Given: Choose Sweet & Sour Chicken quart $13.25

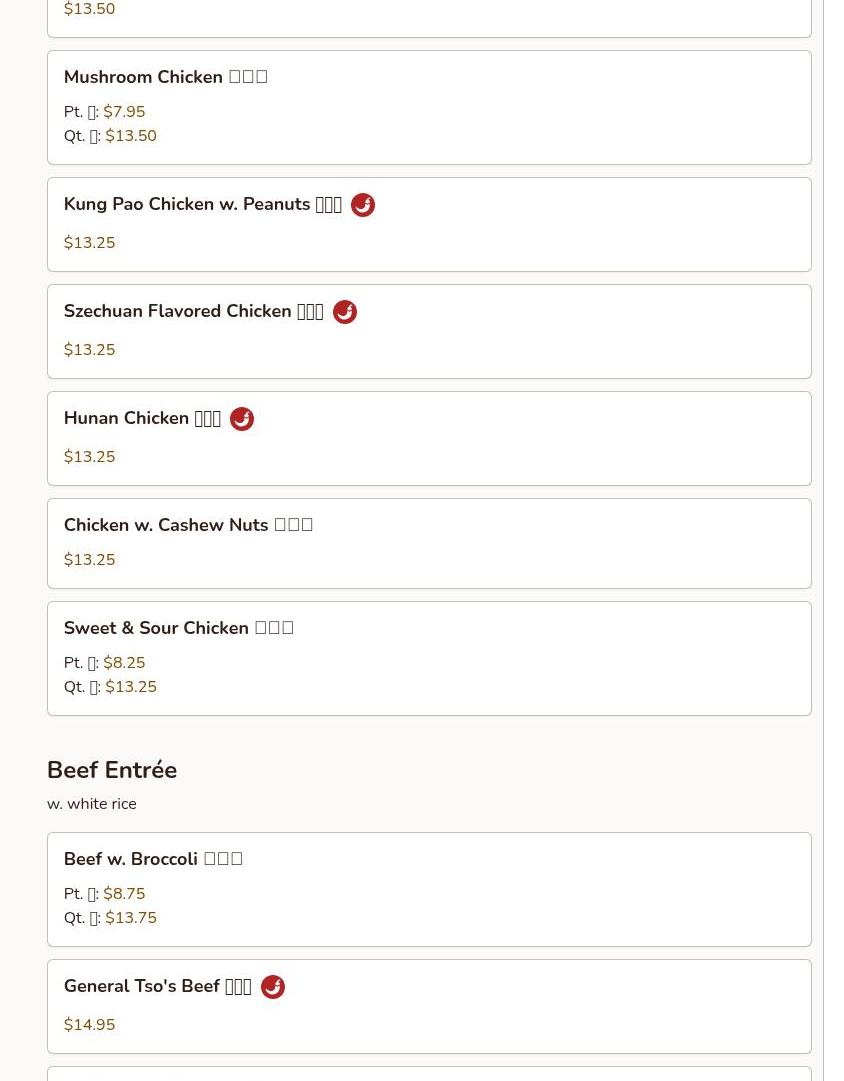Looking at the screenshot, I should 131,687.
